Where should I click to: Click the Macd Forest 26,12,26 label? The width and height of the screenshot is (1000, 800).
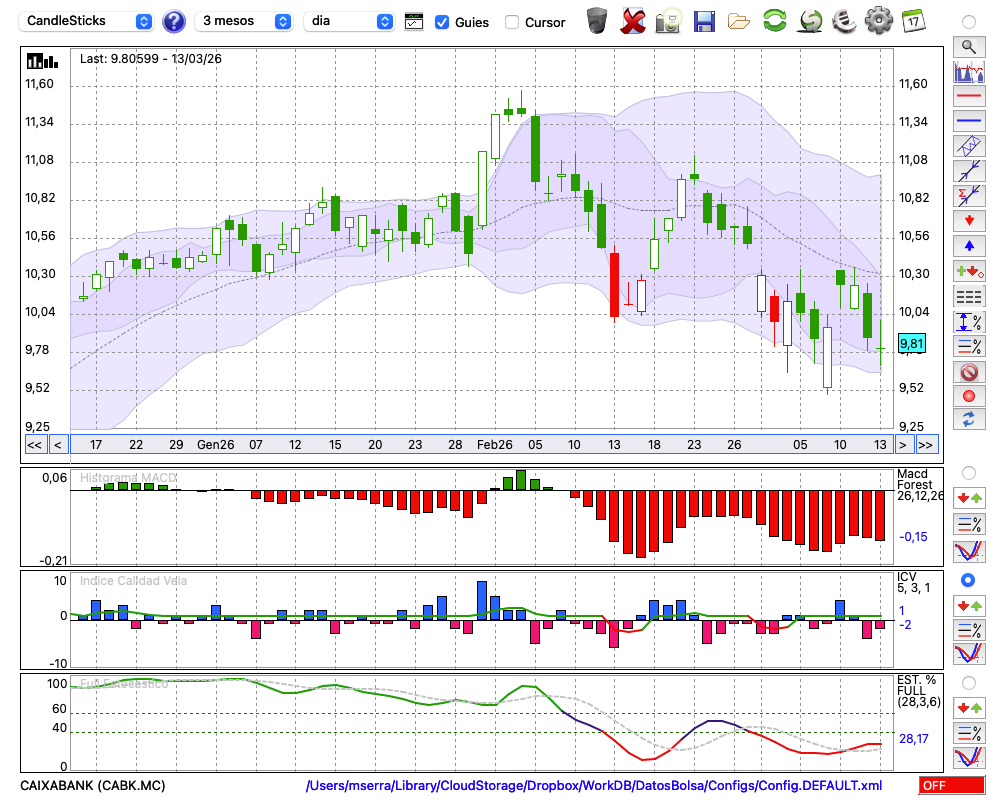pyautogui.click(x=919, y=485)
